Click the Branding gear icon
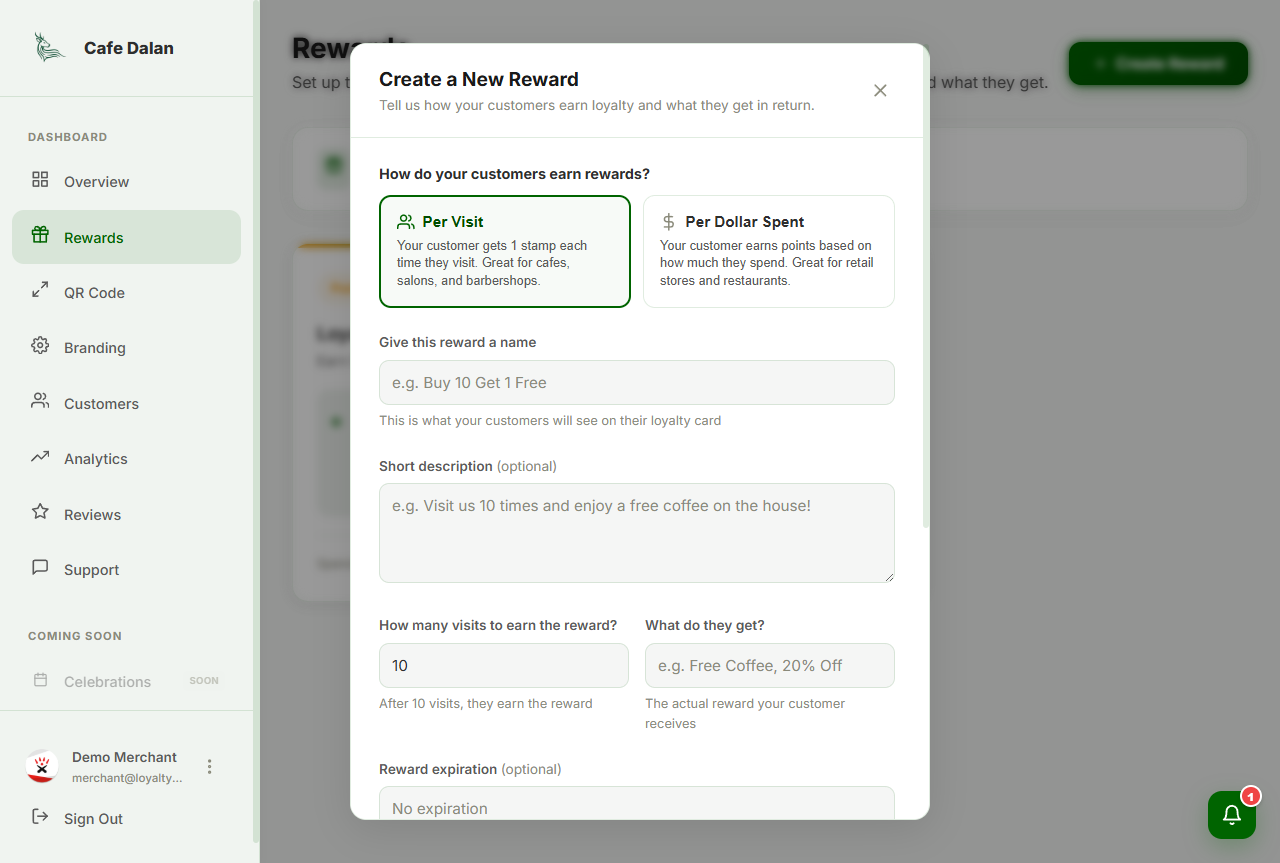 (x=40, y=346)
